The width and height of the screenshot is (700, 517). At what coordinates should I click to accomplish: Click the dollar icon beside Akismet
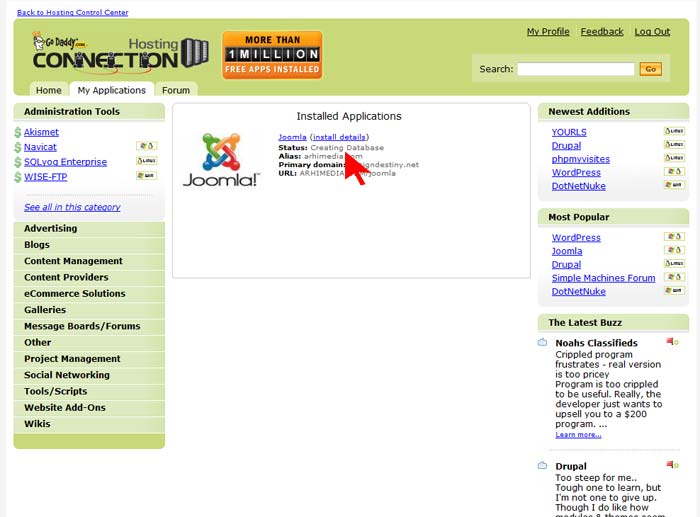click(18, 132)
